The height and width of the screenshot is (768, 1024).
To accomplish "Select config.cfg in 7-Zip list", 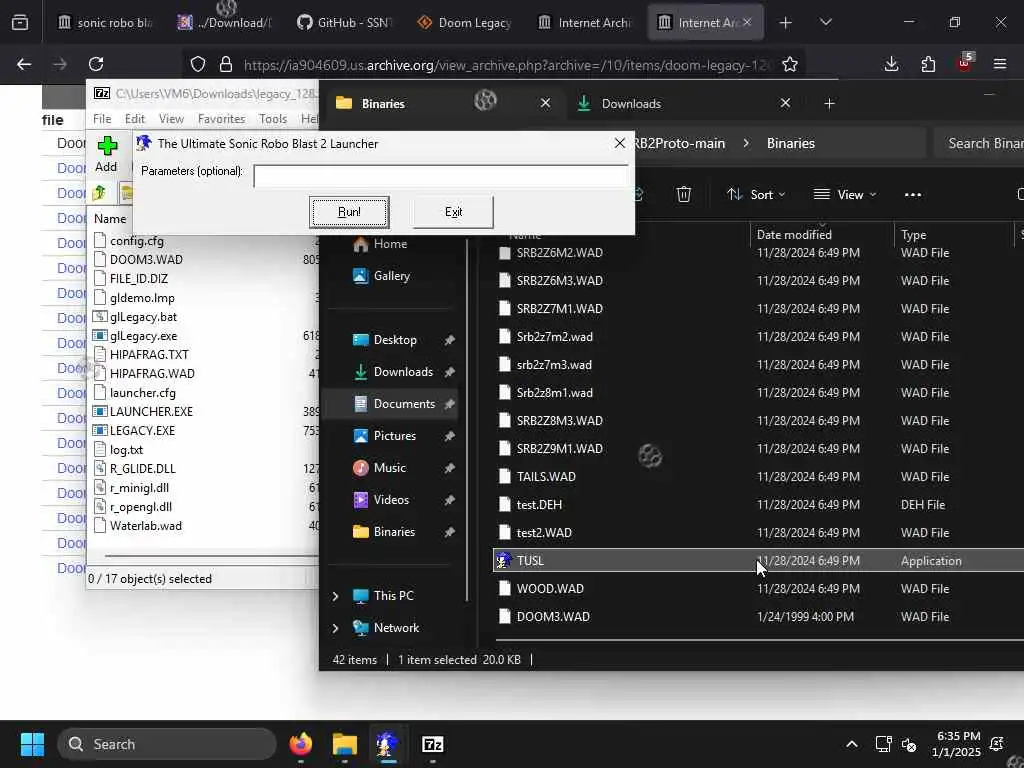I will (136, 241).
